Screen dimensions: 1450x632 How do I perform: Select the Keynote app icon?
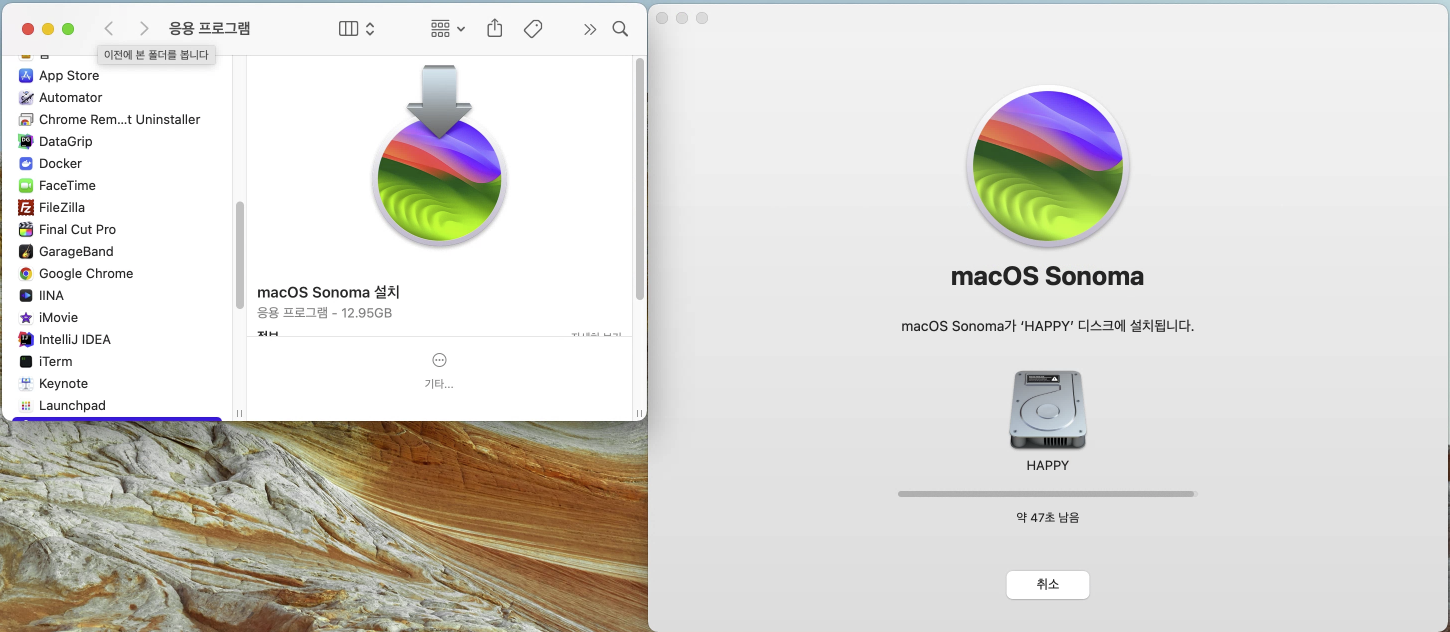pyautogui.click(x=26, y=383)
